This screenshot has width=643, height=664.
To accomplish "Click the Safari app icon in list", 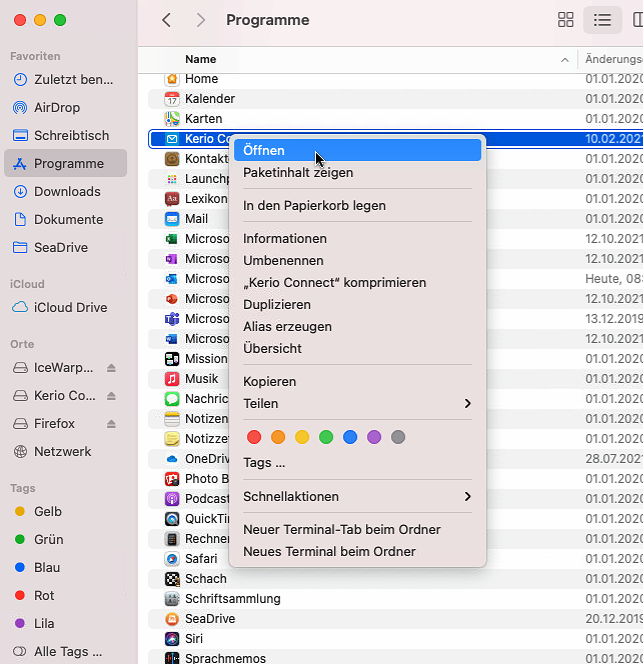I will coord(172,559).
